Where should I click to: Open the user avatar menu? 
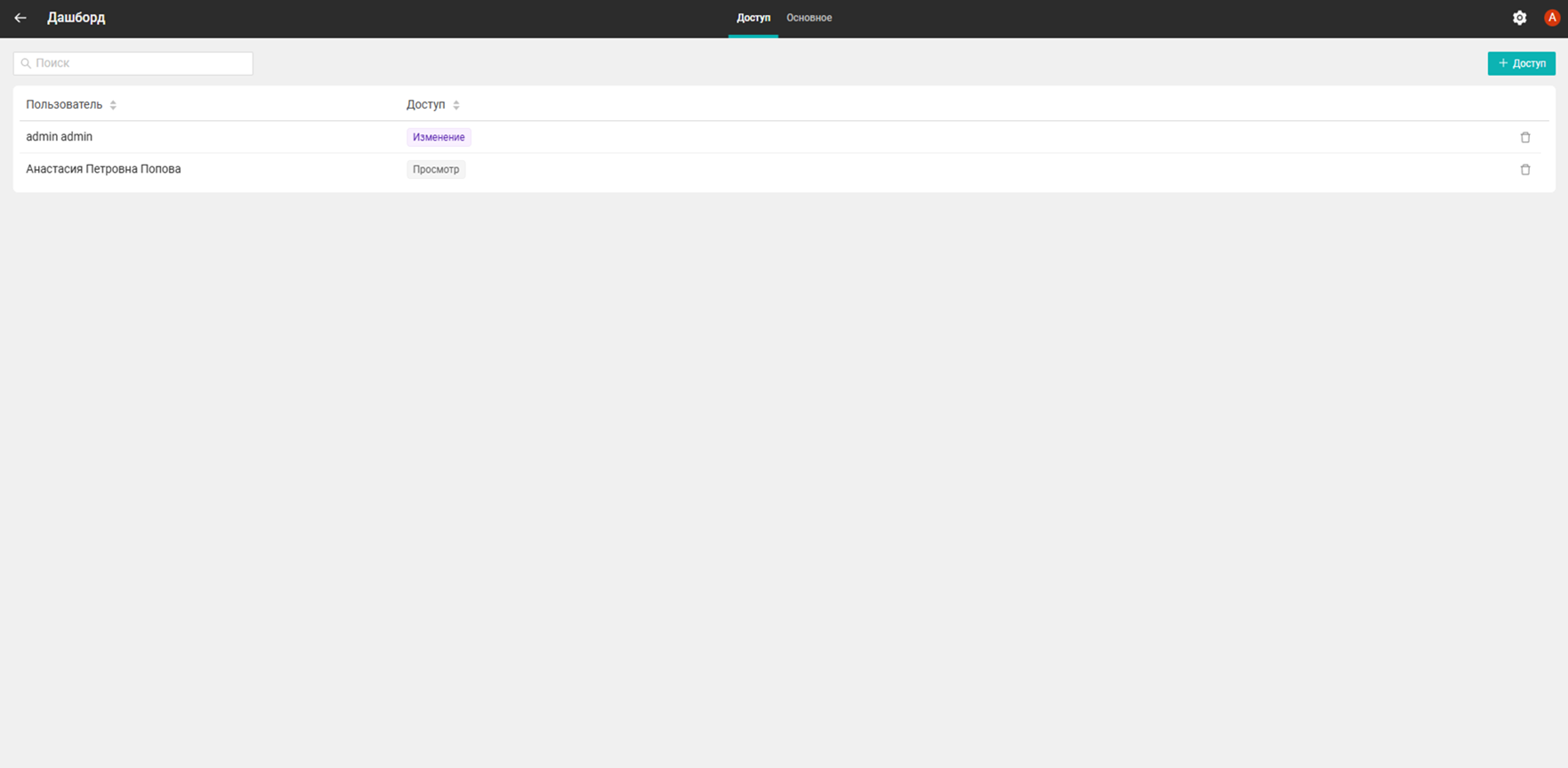point(1551,18)
